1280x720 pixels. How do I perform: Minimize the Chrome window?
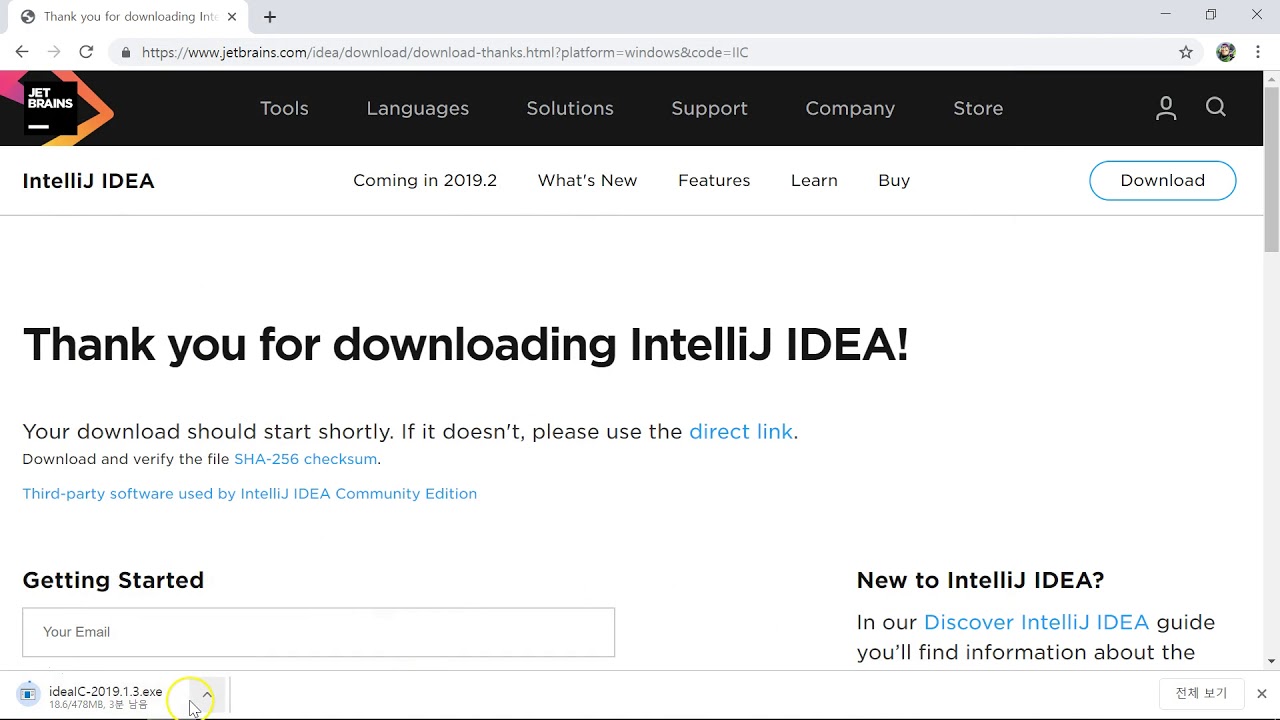pos(1165,15)
